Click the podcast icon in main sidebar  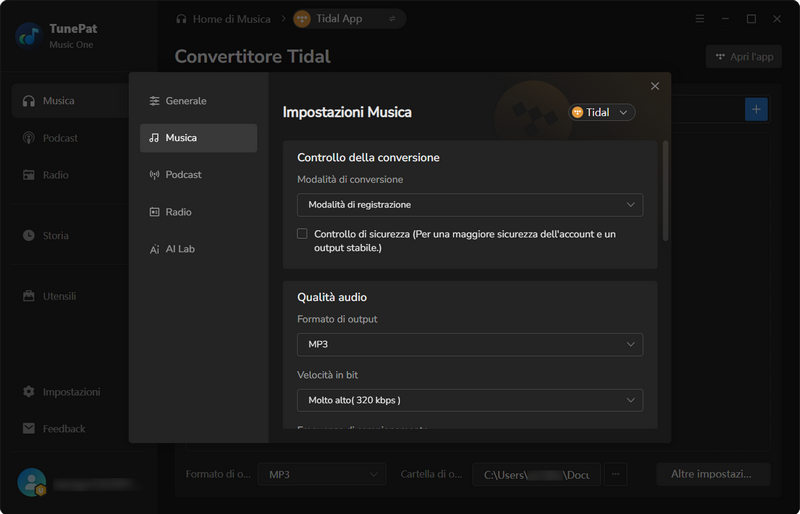tap(29, 138)
